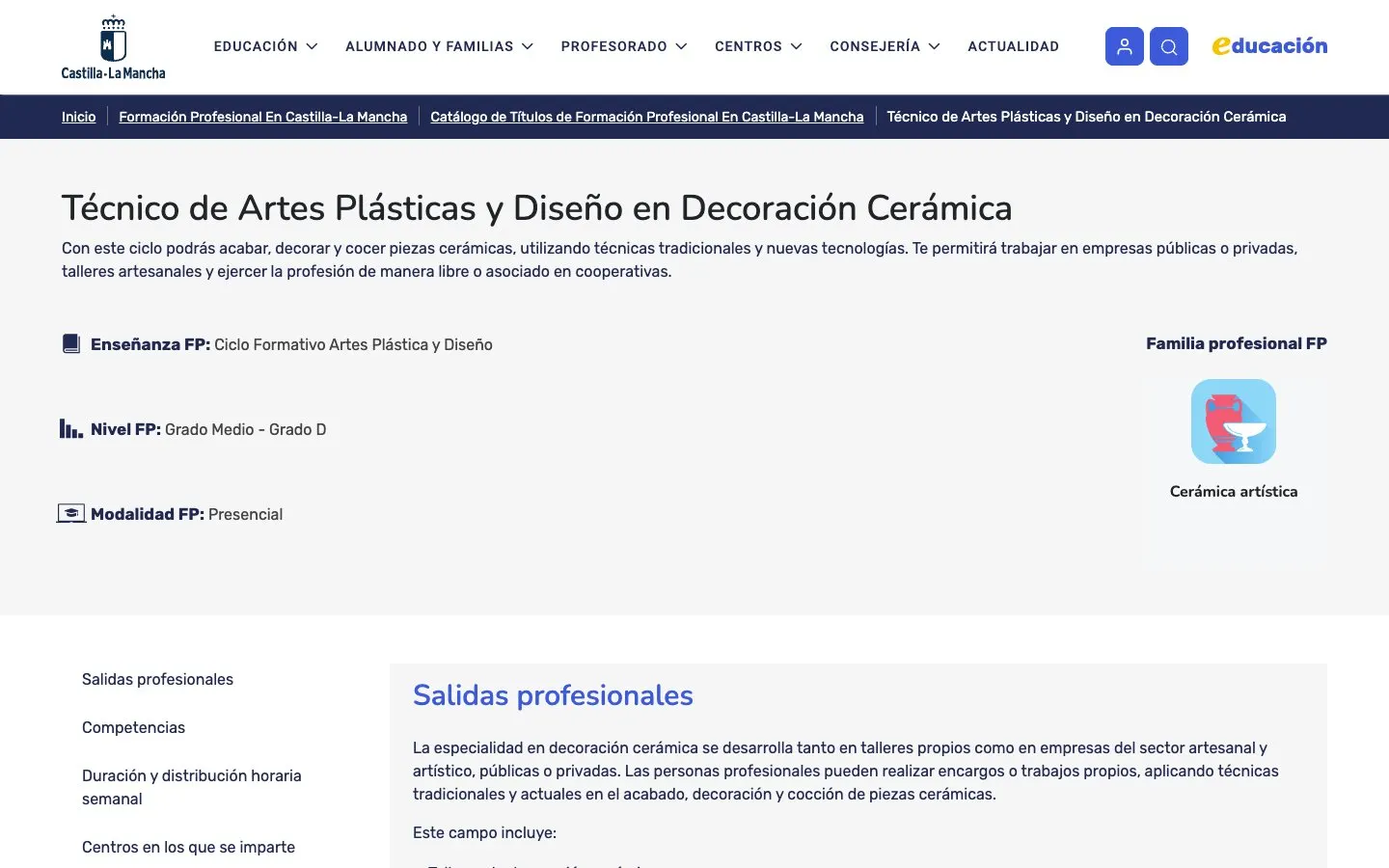Screen dimensions: 1389x868
Task: Click the Cerámica artística label
Action: pyautogui.click(x=1234, y=491)
